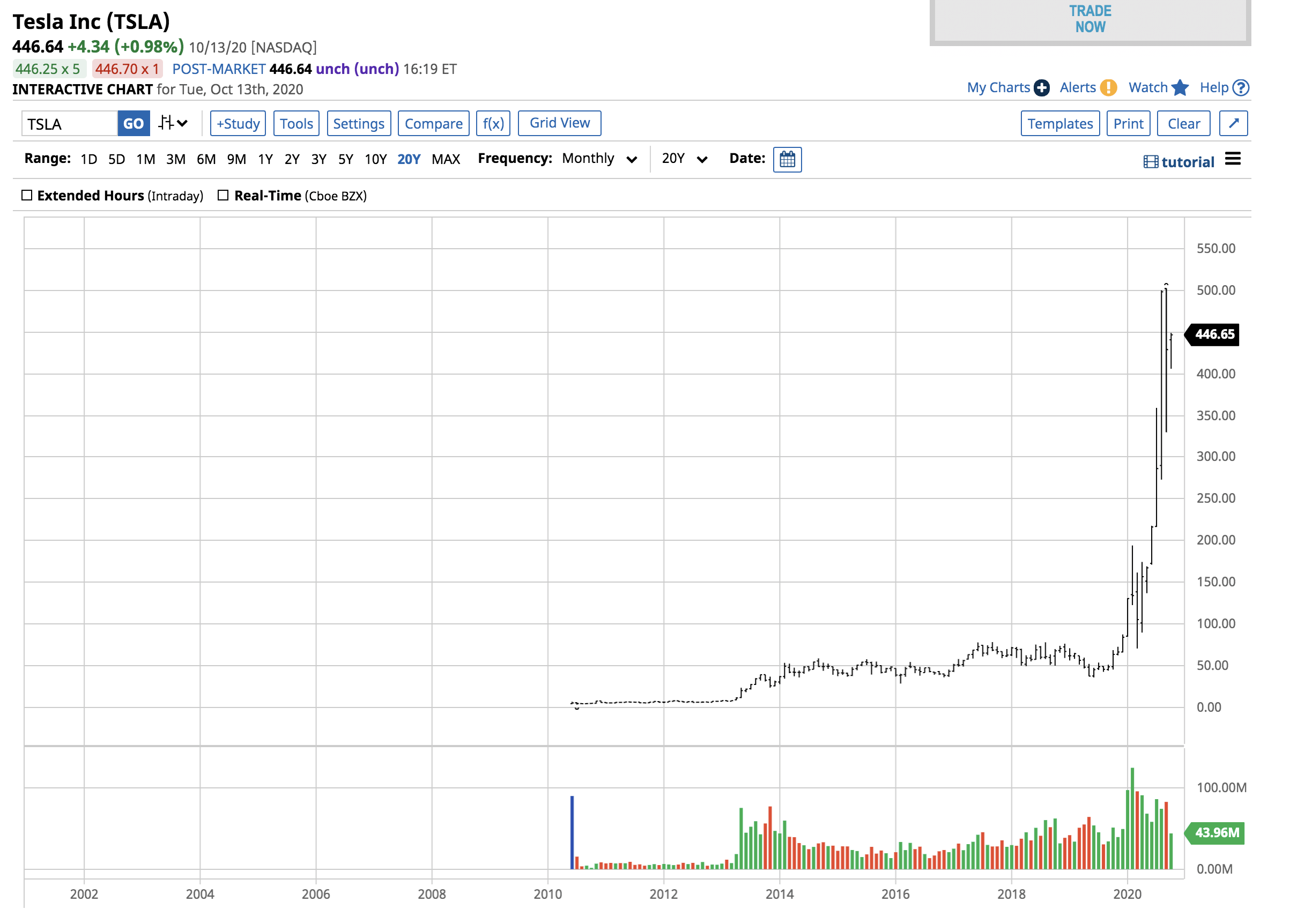Switch to Grid View
Viewport: 1290px width, 924px height.
point(560,123)
